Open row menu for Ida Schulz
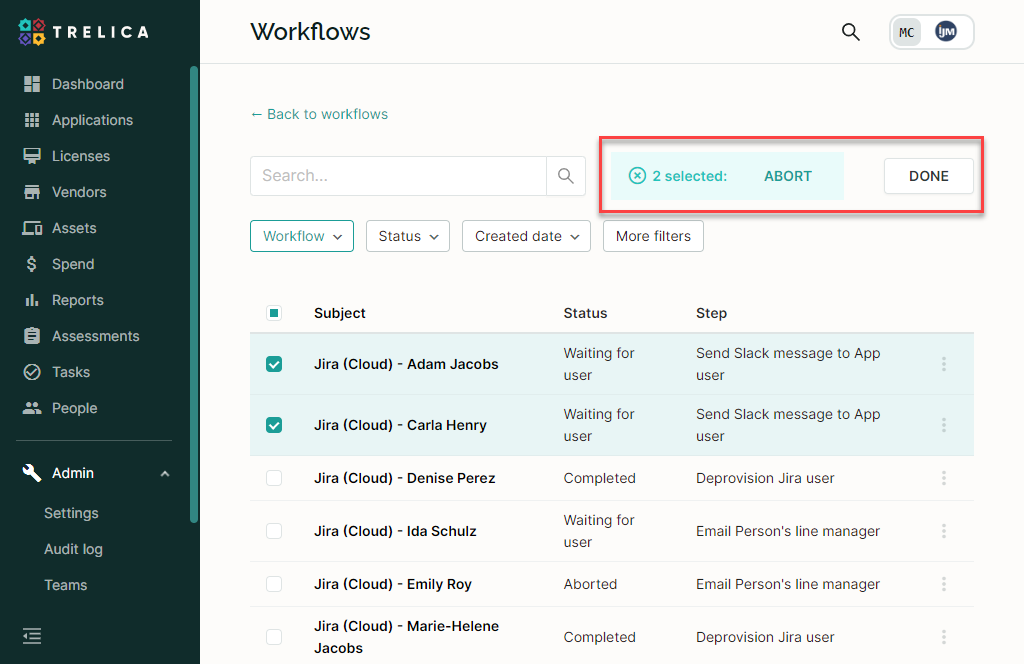 coord(944,531)
